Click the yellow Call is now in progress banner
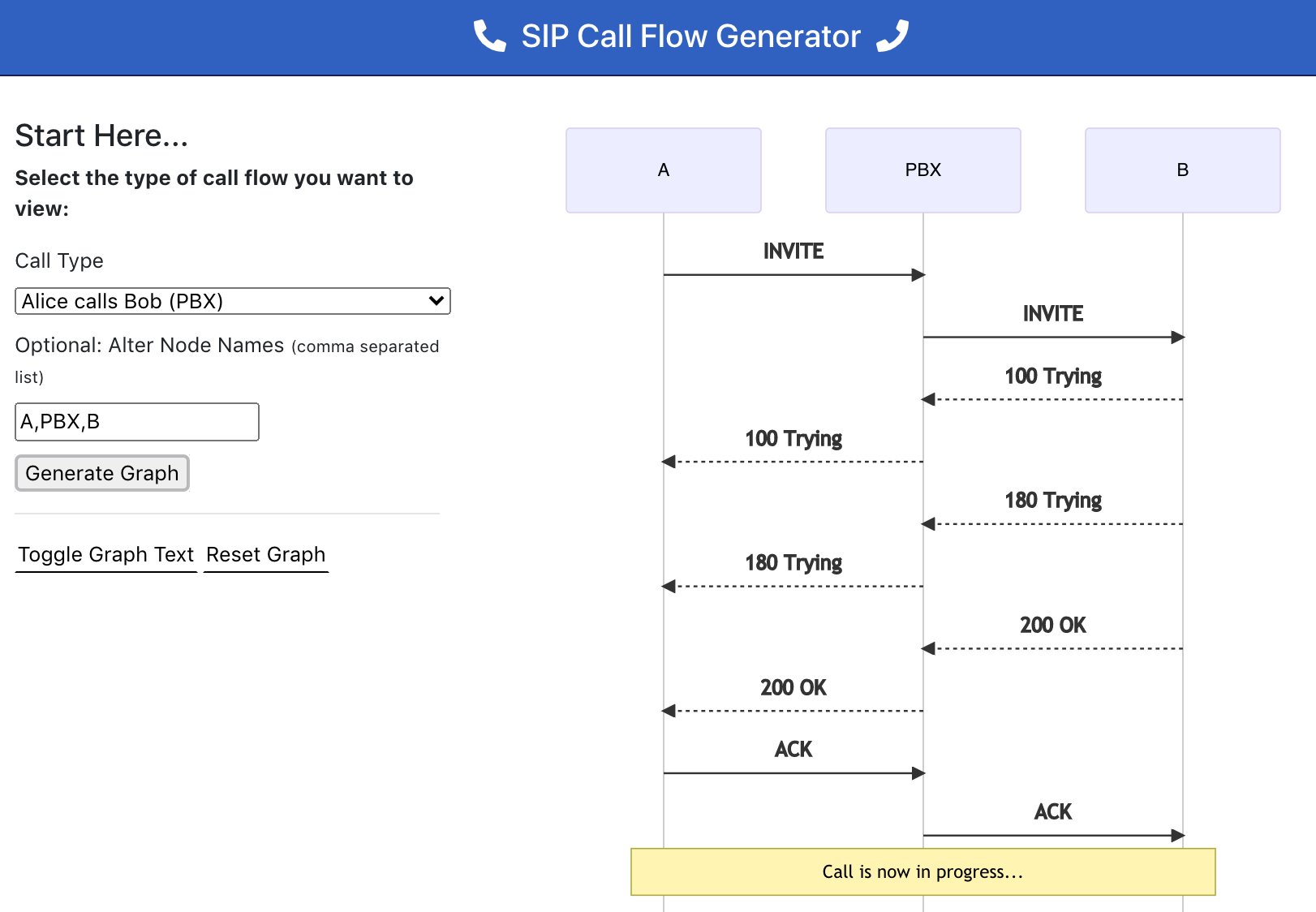 coord(922,872)
